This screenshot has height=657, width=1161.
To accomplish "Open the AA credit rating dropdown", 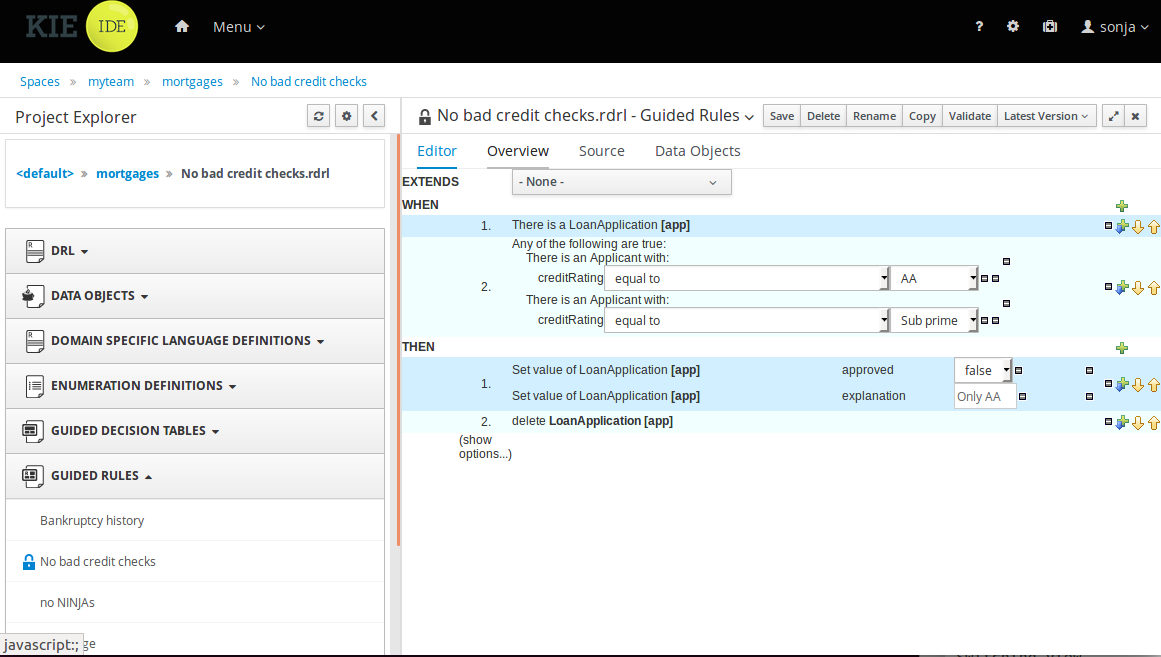I will tap(934, 279).
